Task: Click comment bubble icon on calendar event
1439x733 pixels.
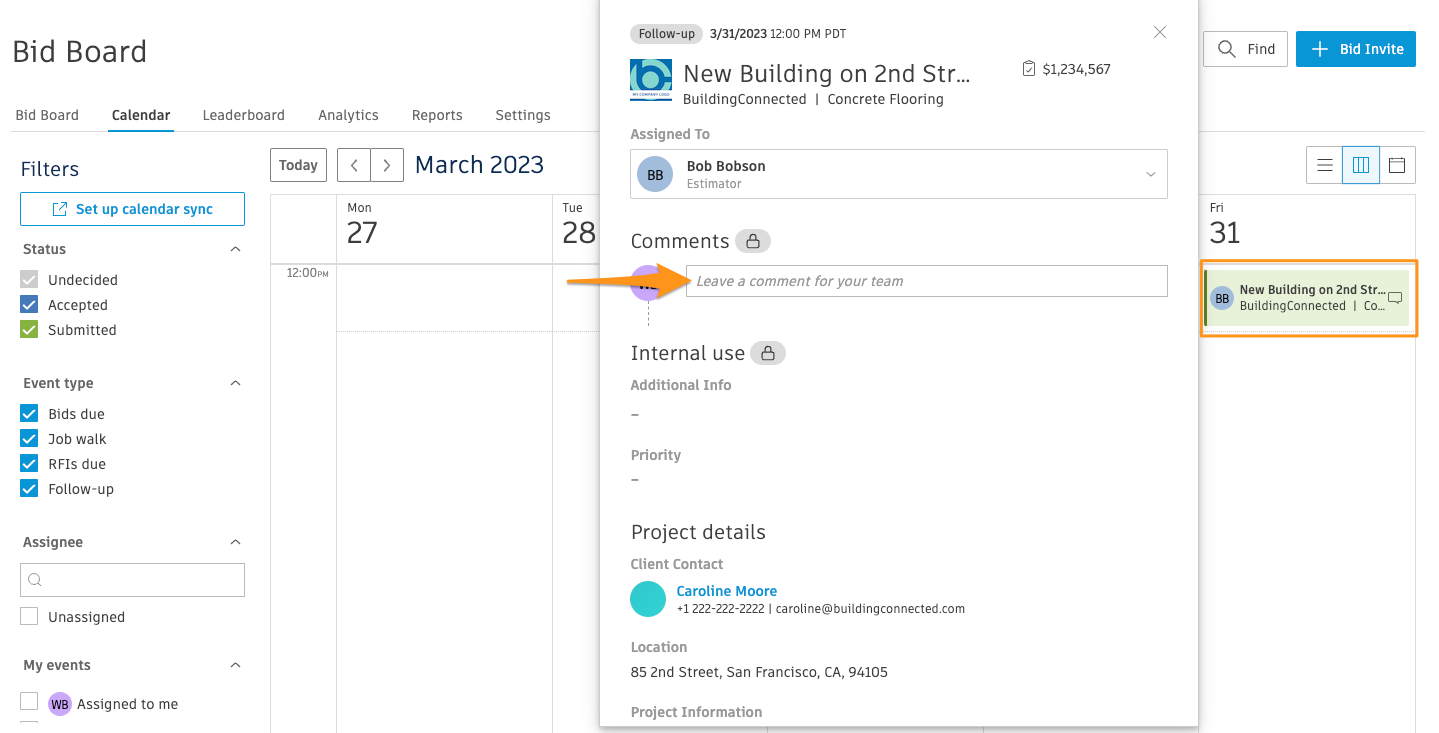Action: 1395,298
